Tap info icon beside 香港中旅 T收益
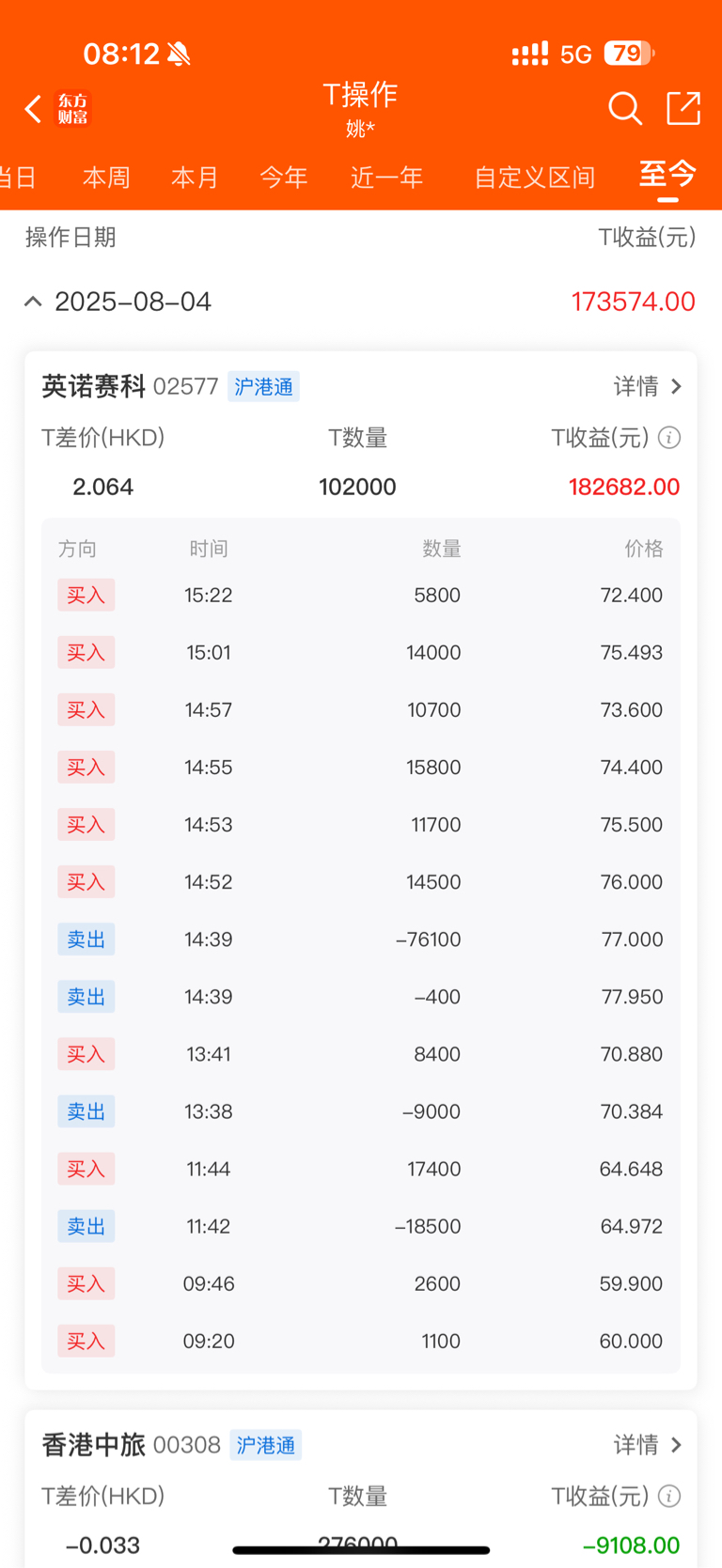The image size is (722, 1568). point(669,1497)
